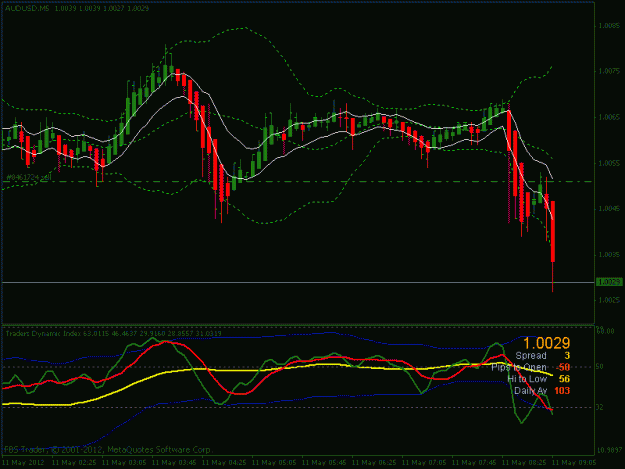625x469 pixels.
Task: Click the 11 May 06:25 time label
Action: tap(374, 463)
